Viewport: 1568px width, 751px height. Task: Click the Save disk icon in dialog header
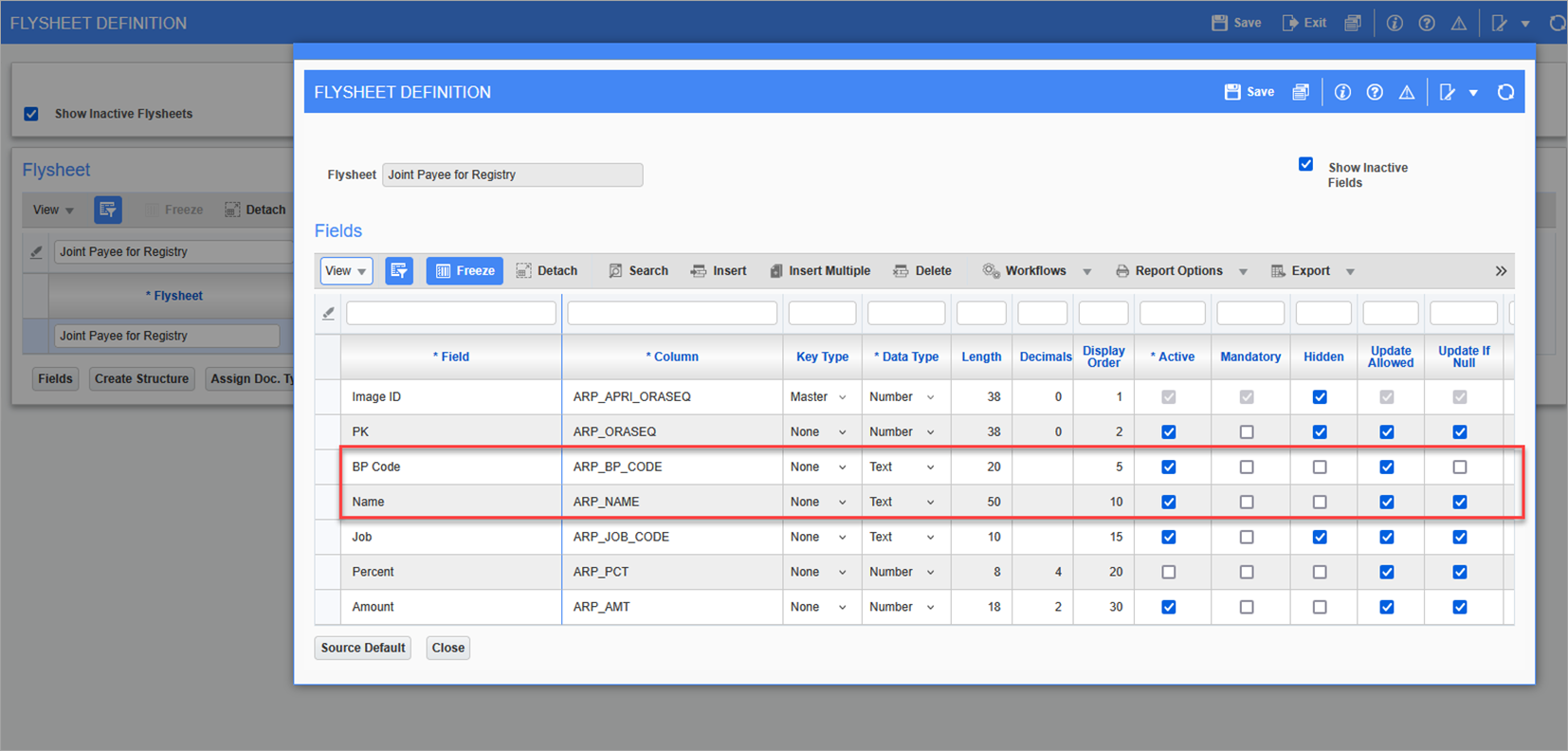tap(1232, 92)
